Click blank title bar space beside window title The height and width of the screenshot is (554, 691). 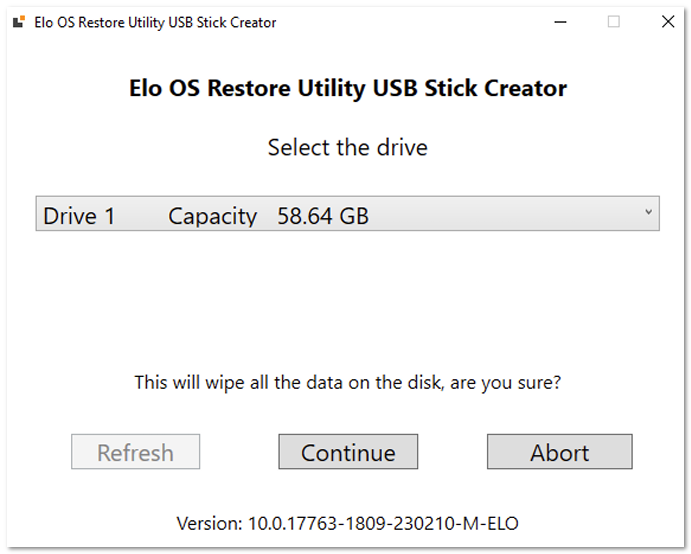410,22
